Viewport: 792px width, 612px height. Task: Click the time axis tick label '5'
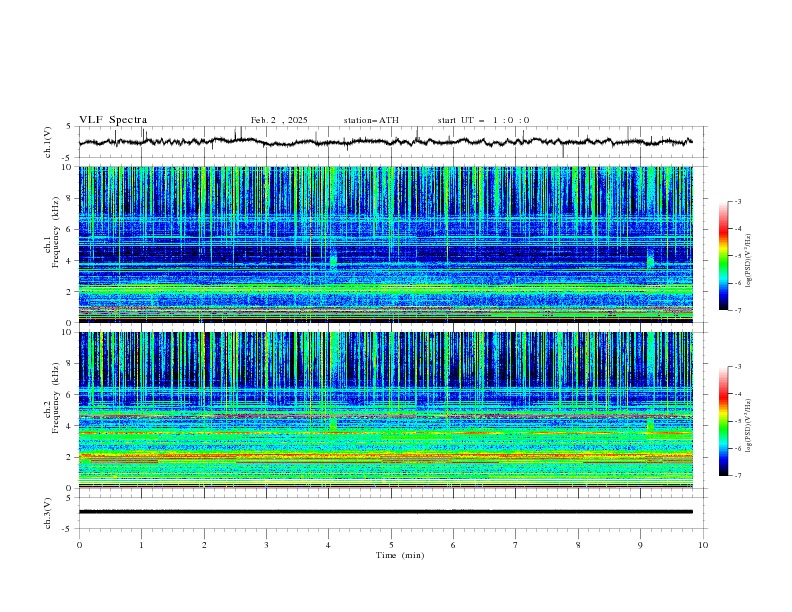(391, 545)
